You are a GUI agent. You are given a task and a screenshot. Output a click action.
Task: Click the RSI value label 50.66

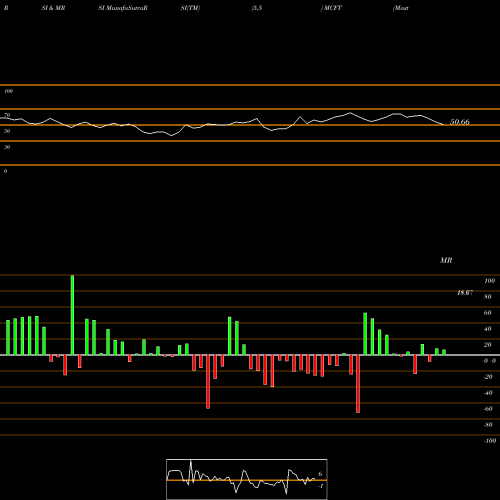(460, 122)
